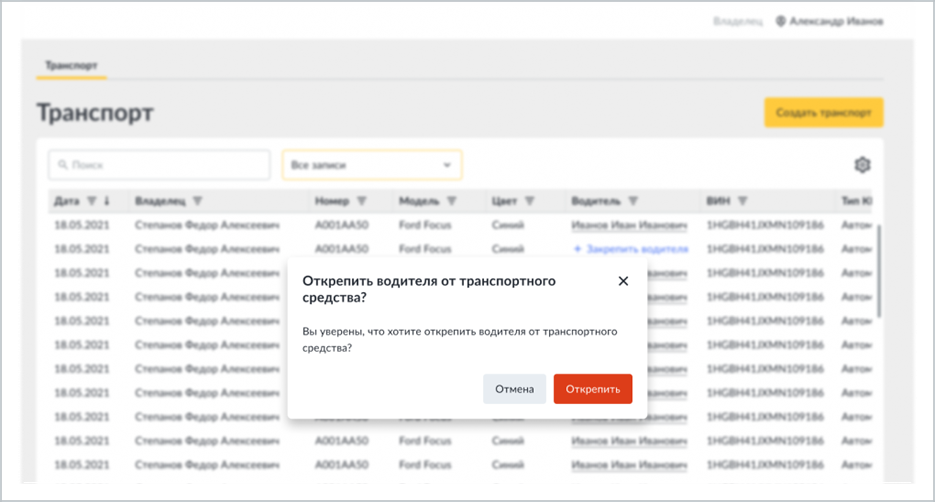Screen dimensions: 935x502
Task: Click the filter icon next to ВИН
Action: coord(742,201)
